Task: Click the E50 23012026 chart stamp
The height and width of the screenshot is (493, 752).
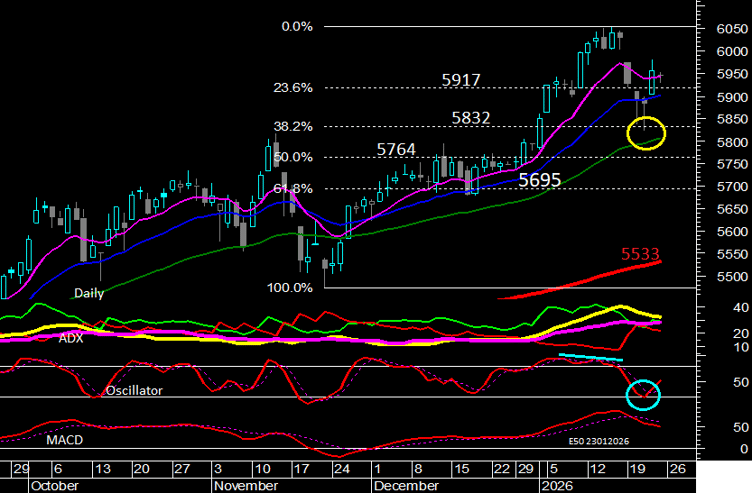Action: pyautogui.click(x=600, y=441)
